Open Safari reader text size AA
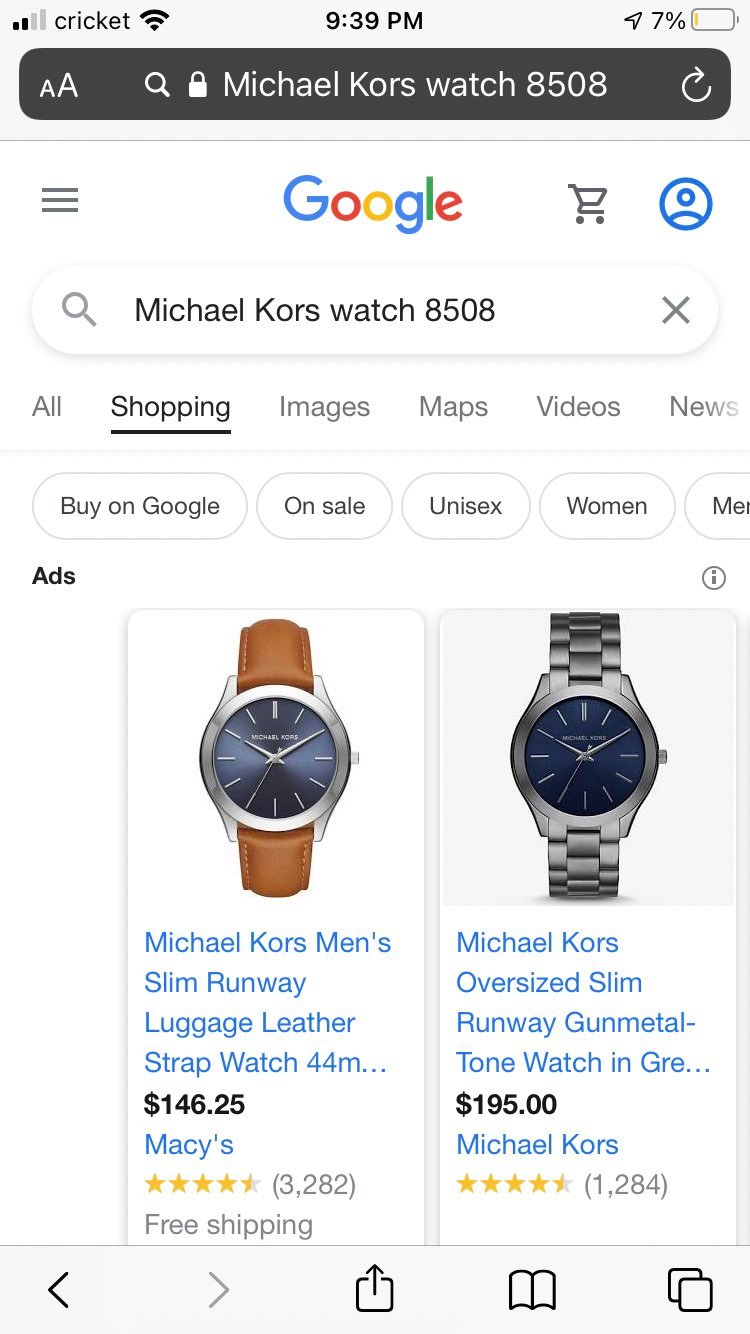750x1334 pixels. tap(59, 86)
